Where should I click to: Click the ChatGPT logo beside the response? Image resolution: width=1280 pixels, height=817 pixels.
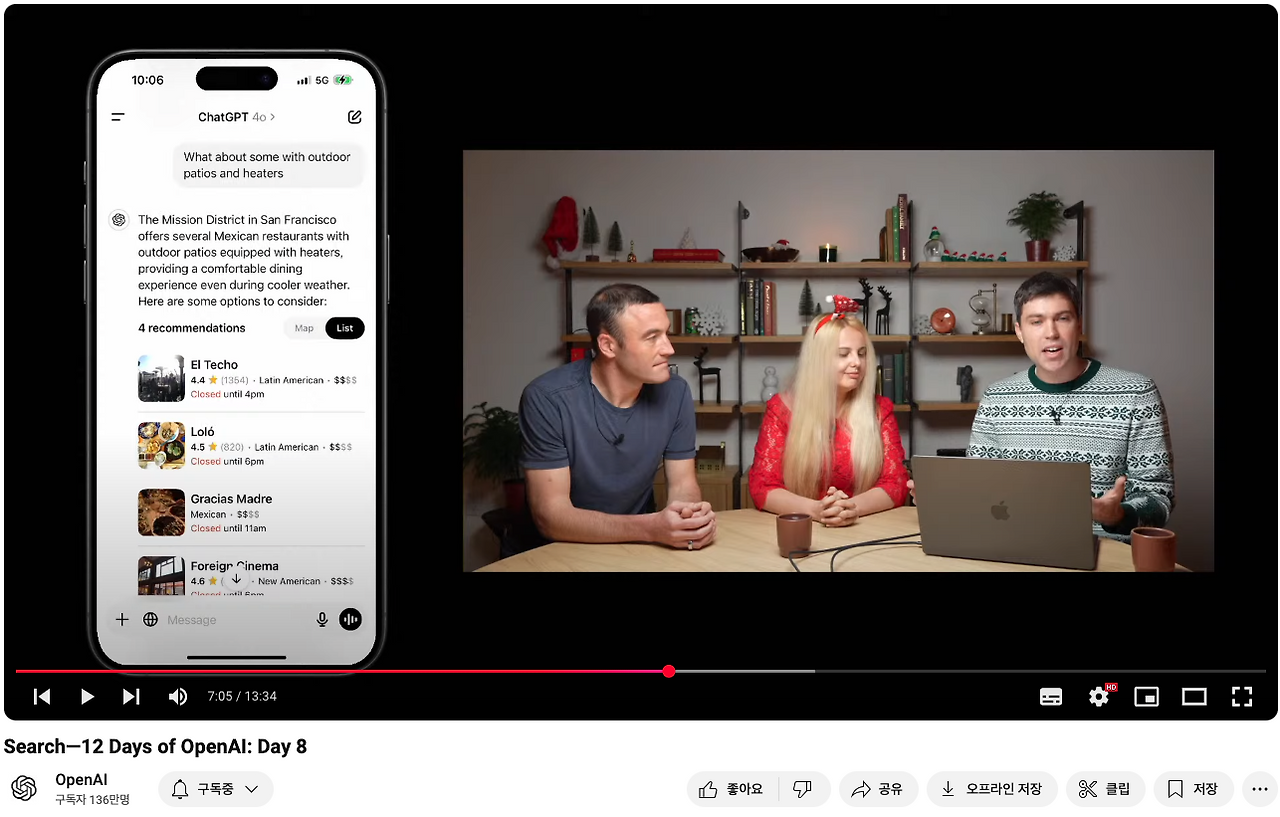point(119,220)
